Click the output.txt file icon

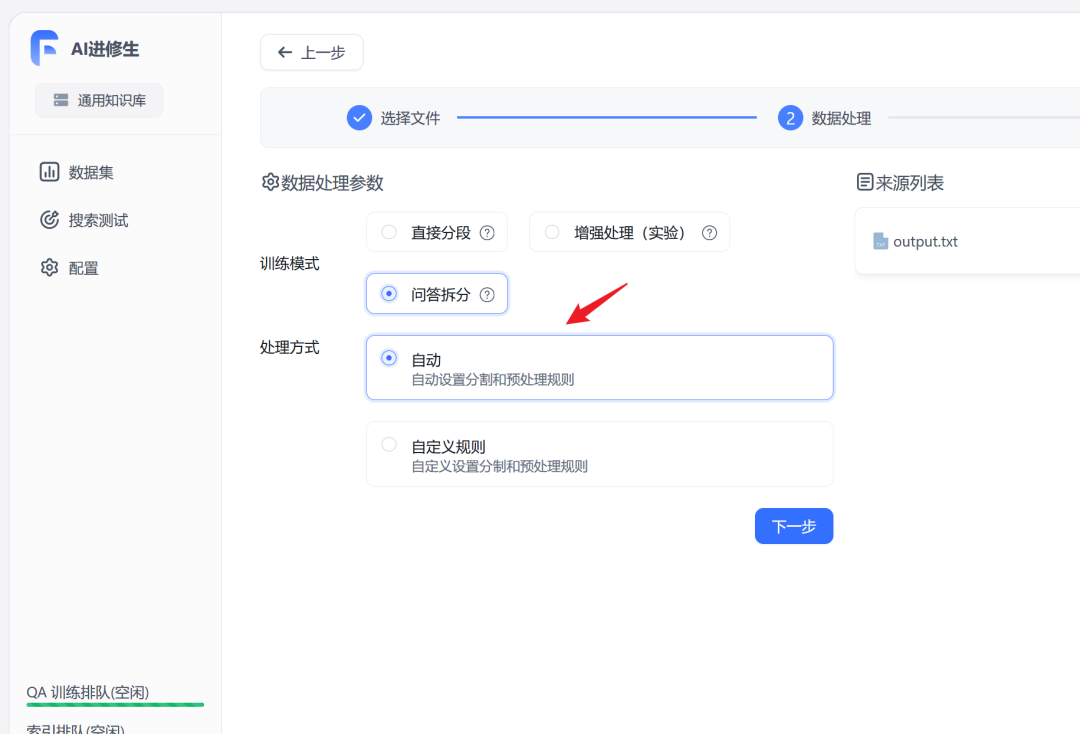tap(880, 242)
